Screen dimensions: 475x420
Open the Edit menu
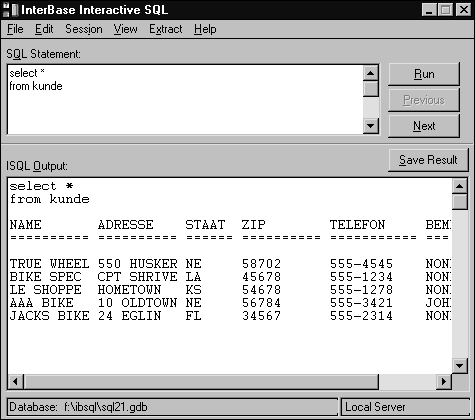click(x=44, y=29)
